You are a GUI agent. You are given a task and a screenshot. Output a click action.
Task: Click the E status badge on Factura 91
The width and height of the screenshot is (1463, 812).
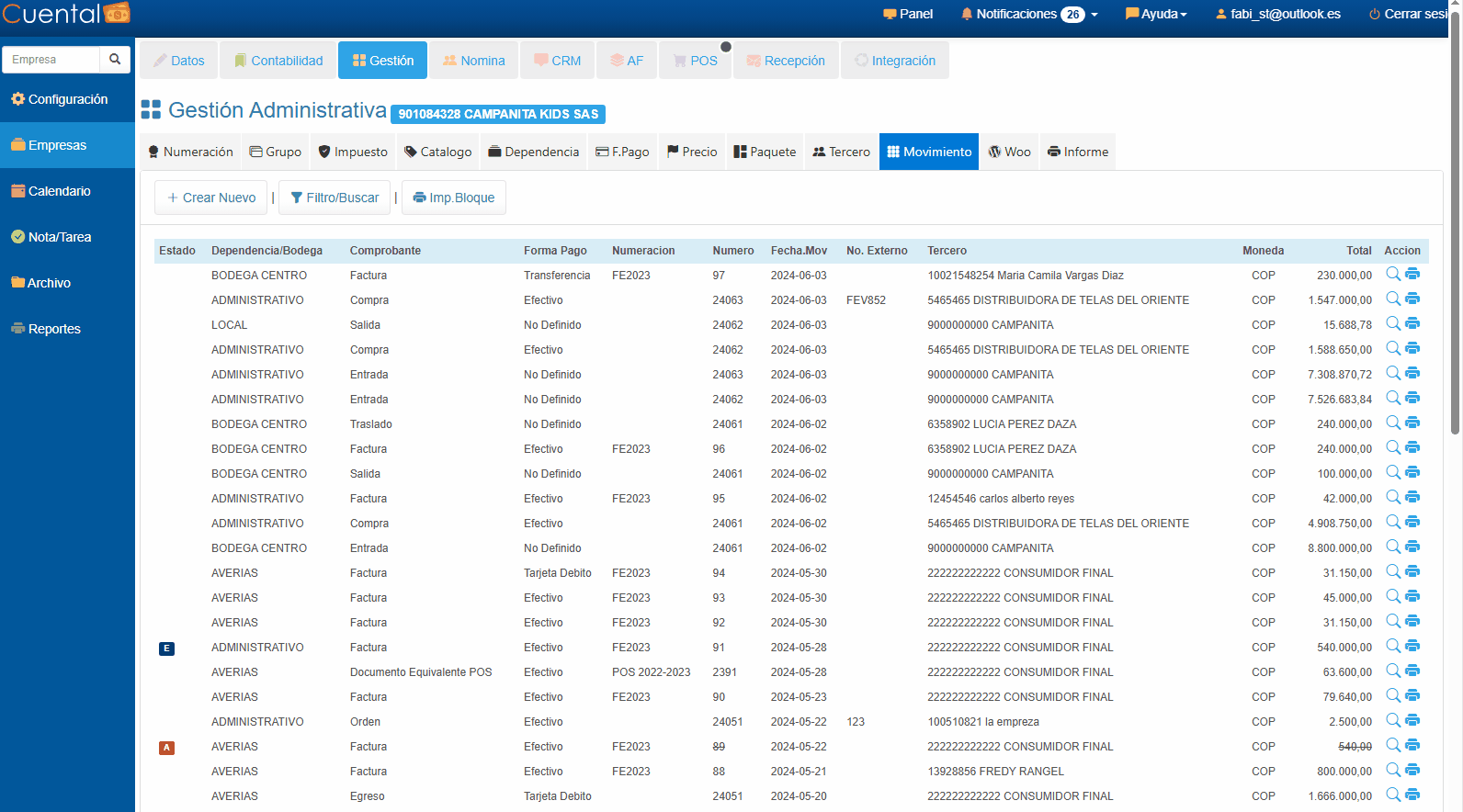click(x=166, y=648)
